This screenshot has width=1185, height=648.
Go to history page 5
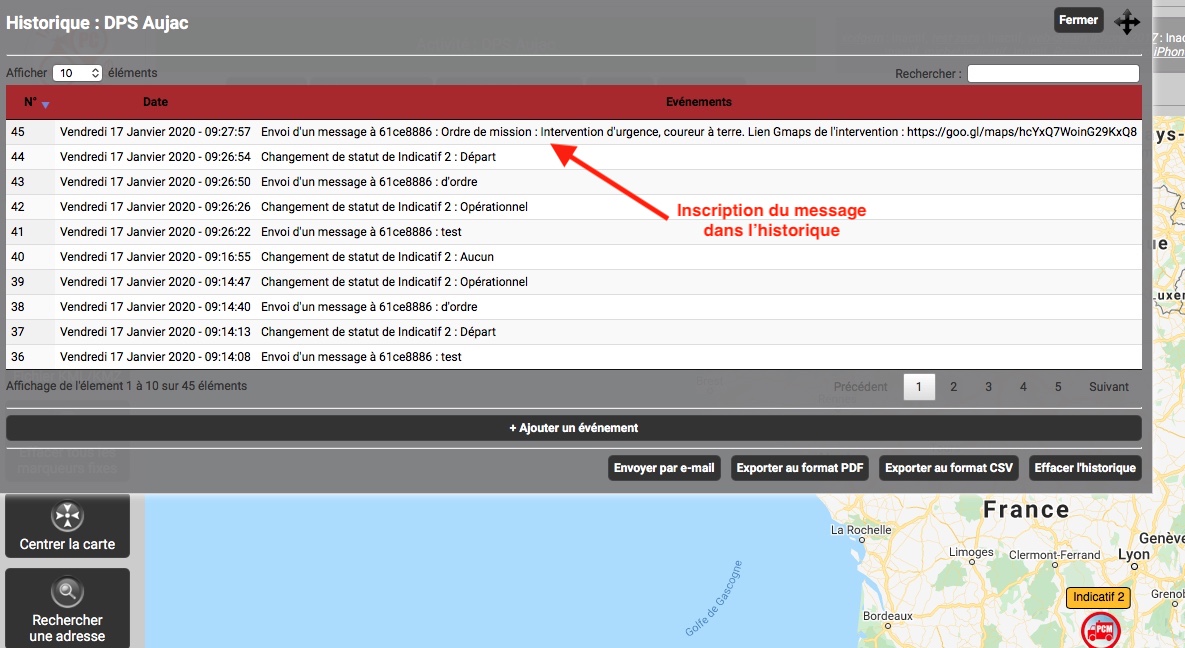(1058, 386)
